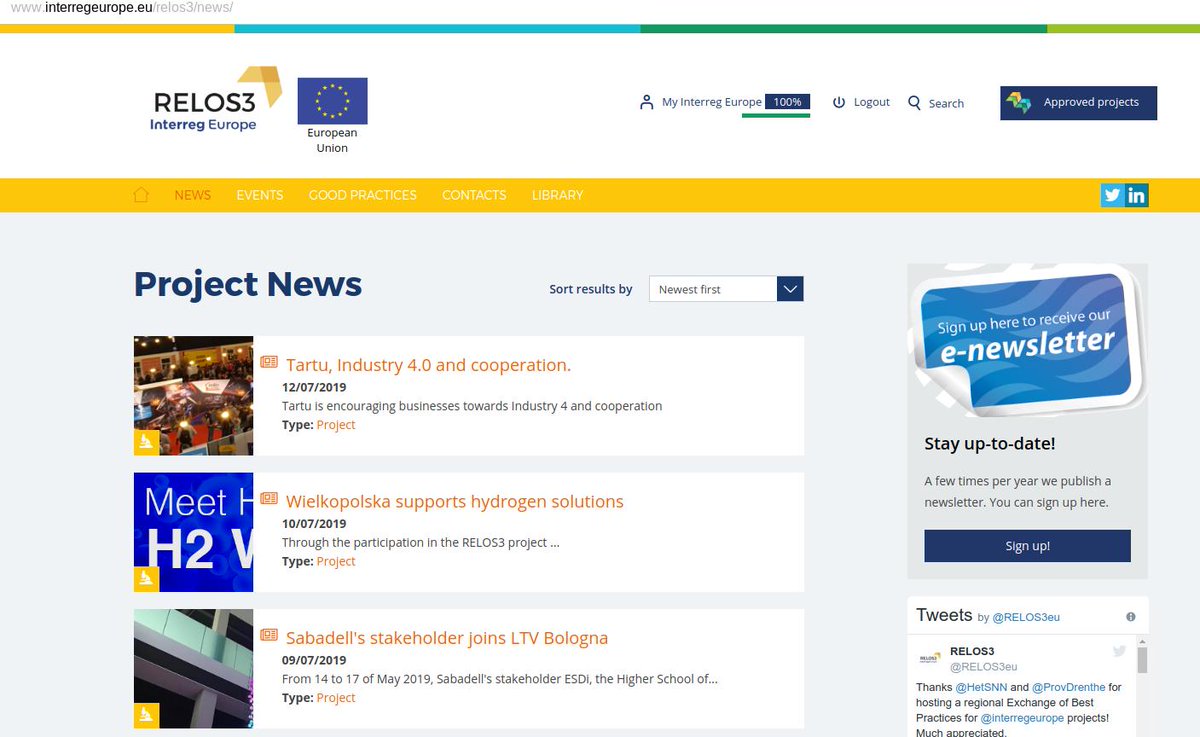Click news icon beside Tartu article title
Screen dimensions: 1200x737
click(269, 362)
